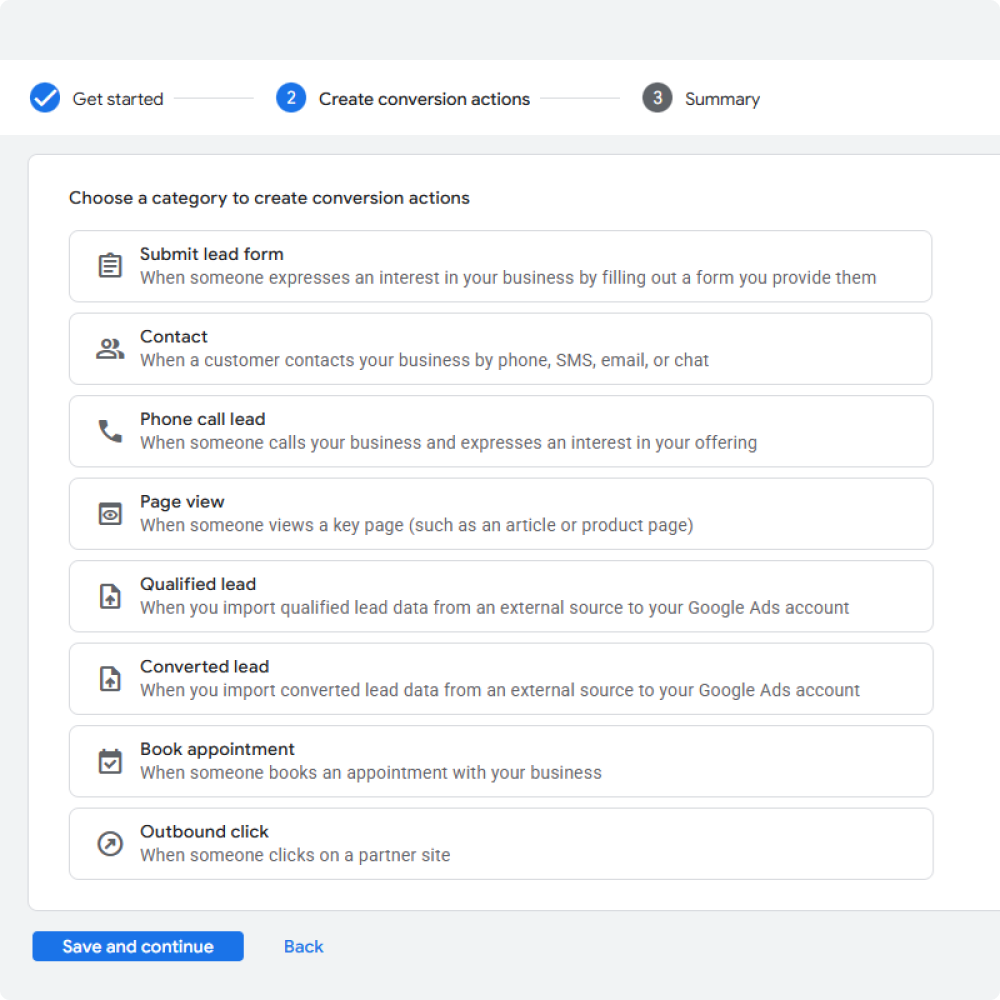Click the Contact people icon

[x=110, y=348]
